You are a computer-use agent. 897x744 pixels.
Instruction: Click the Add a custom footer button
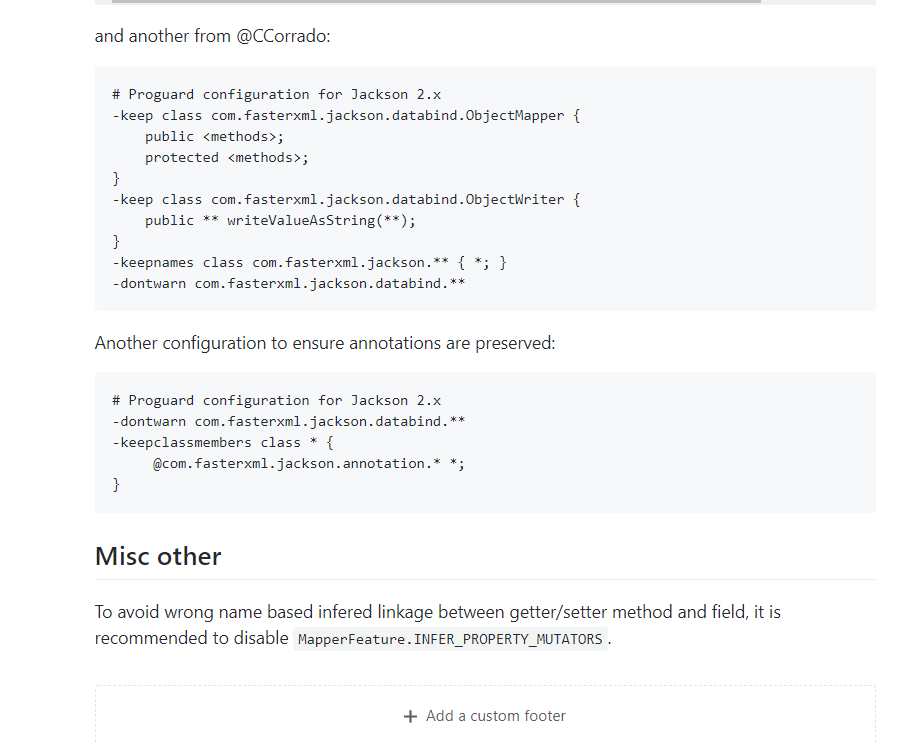(x=484, y=716)
